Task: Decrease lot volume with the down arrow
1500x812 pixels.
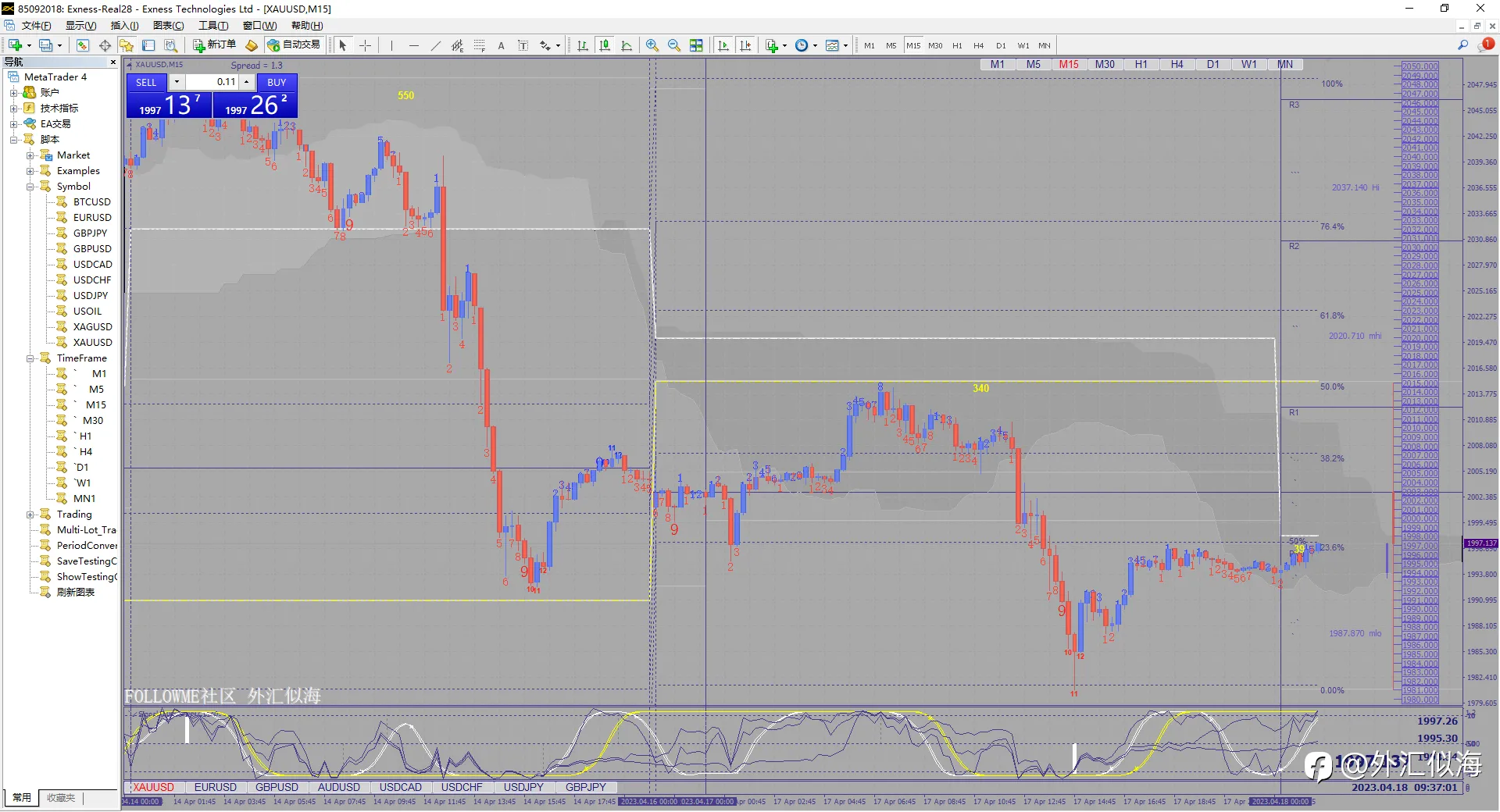Action: tap(177, 82)
